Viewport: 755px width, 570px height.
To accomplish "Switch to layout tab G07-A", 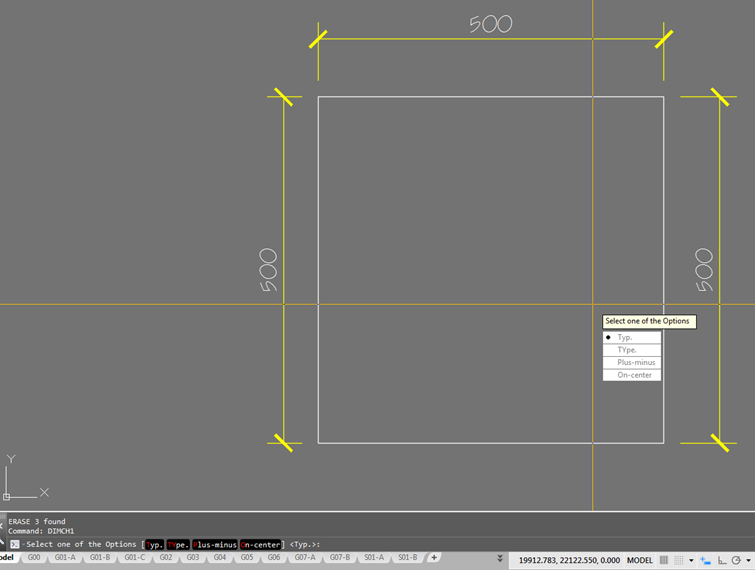I will pyautogui.click(x=305, y=557).
